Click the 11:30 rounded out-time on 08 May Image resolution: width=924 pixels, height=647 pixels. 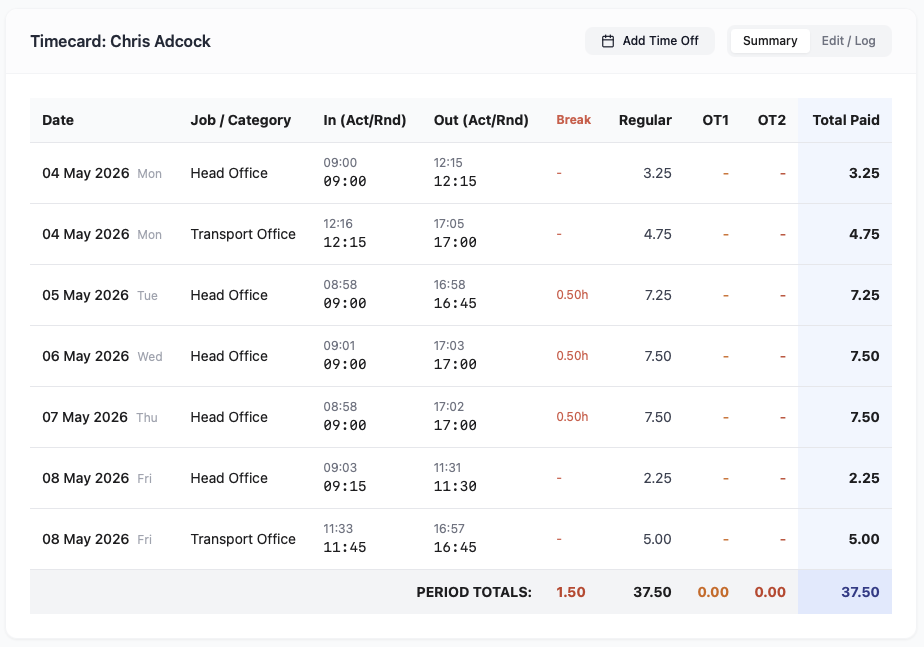455,486
